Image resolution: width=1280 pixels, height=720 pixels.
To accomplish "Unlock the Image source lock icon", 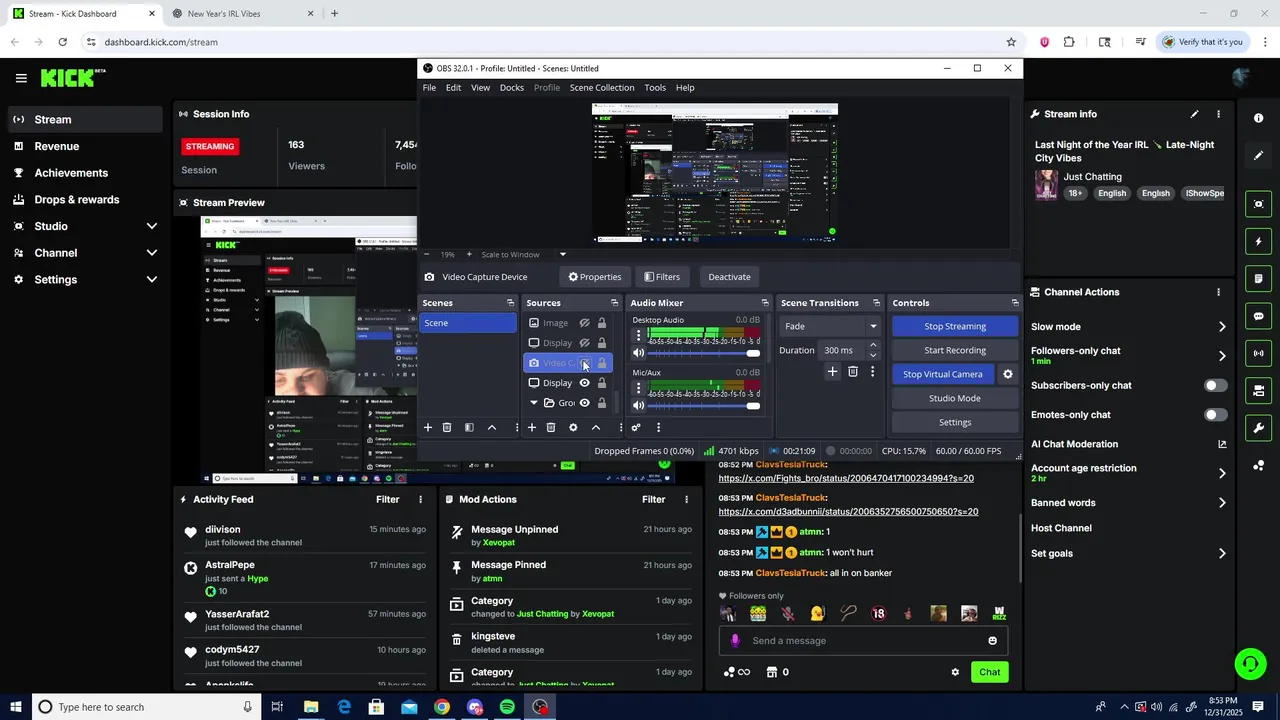I will [602, 323].
